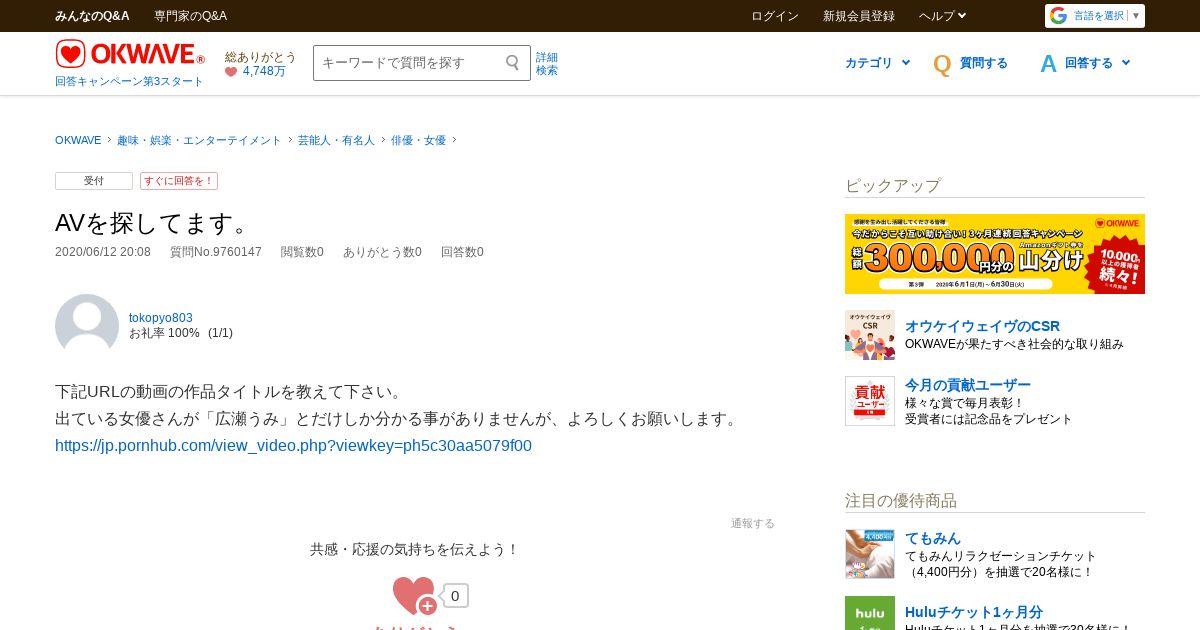The height and width of the screenshot is (630, 1200).
Task: Open the pornhub video URL link
Action: (x=293, y=446)
